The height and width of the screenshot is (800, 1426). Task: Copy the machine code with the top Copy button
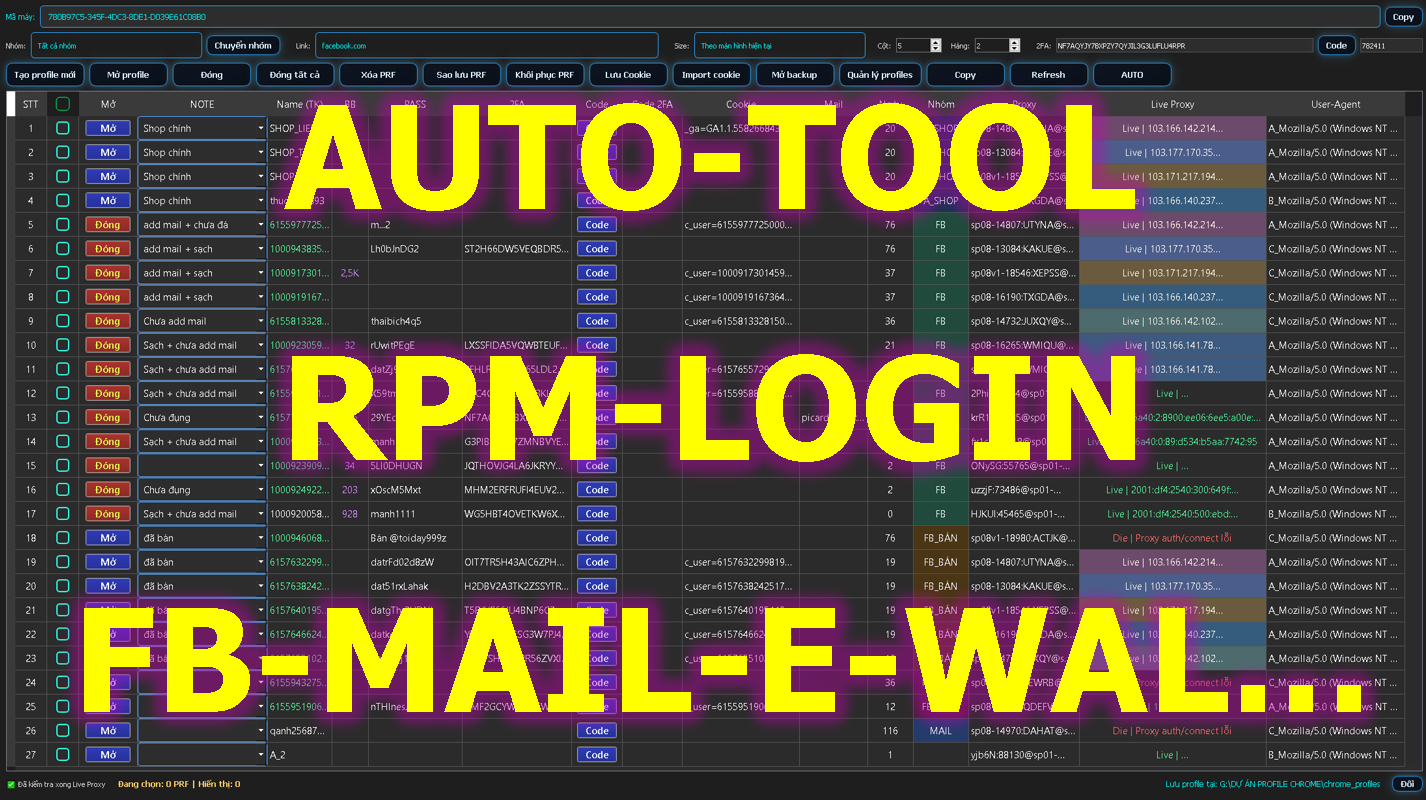tap(1403, 17)
